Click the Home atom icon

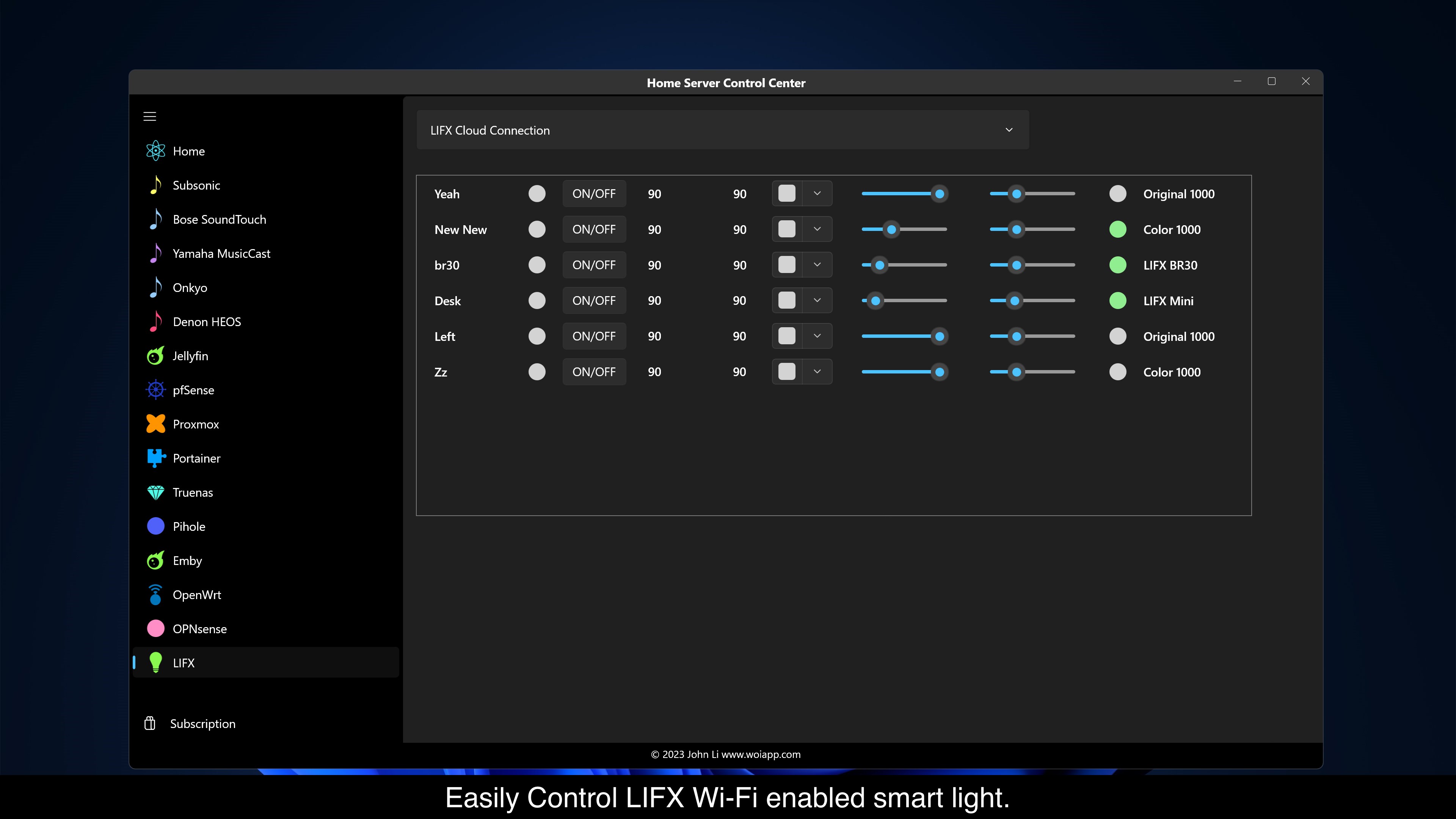pos(155,151)
